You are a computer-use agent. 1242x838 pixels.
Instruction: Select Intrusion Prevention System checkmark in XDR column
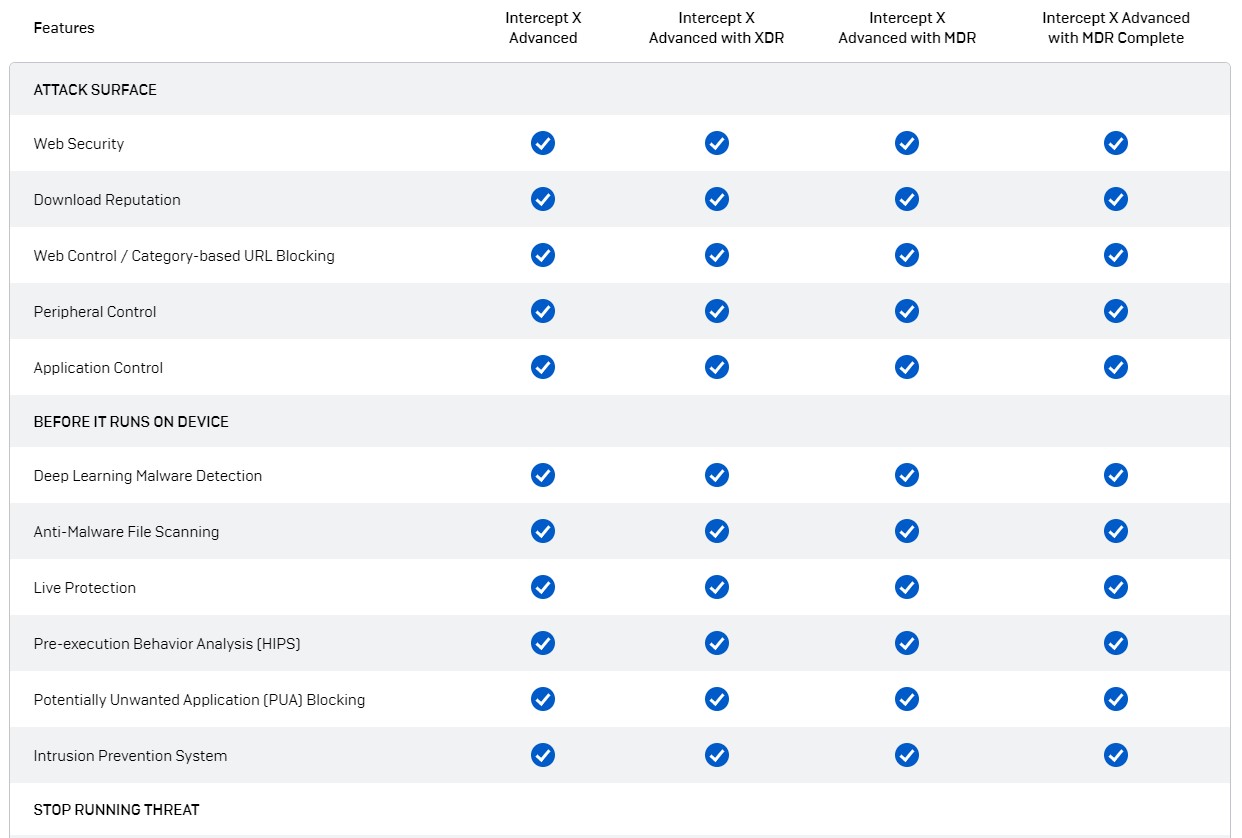point(717,755)
